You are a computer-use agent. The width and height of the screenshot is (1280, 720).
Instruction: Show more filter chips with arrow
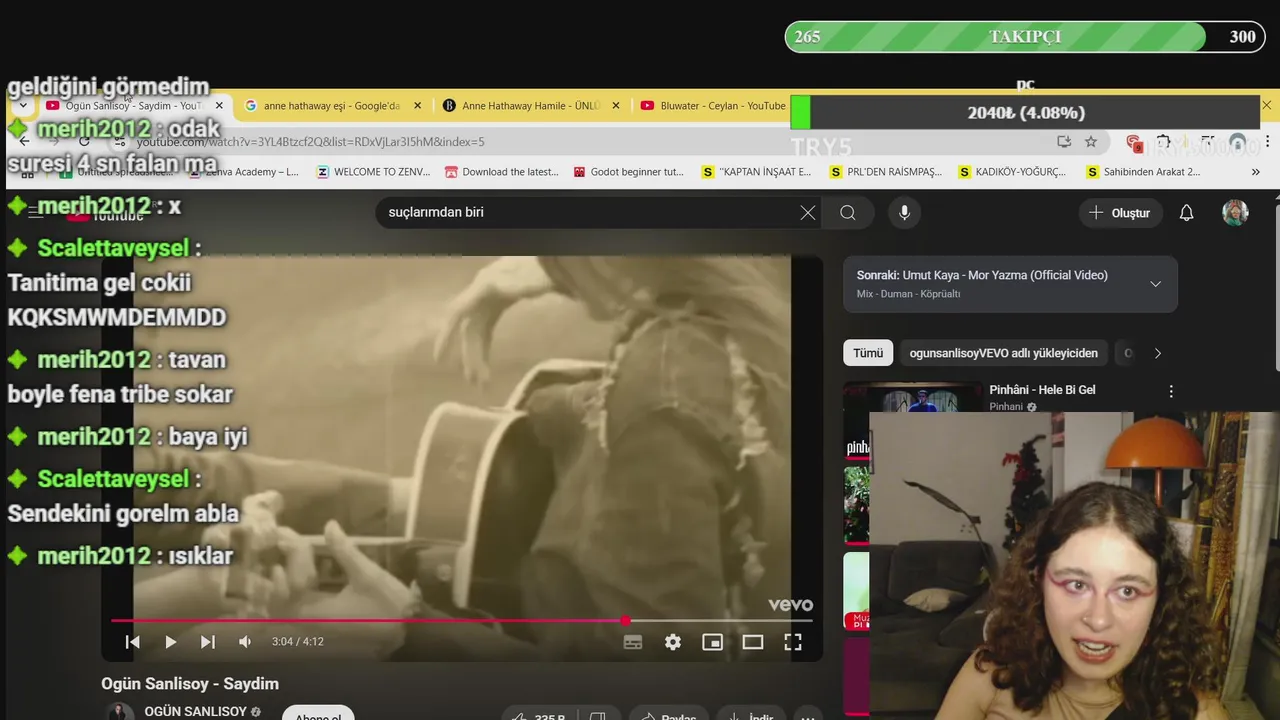(1158, 353)
